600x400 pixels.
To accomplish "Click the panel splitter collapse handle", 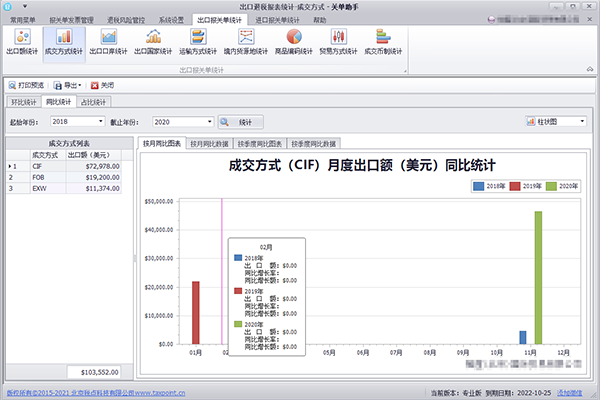I will pos(135,259).
